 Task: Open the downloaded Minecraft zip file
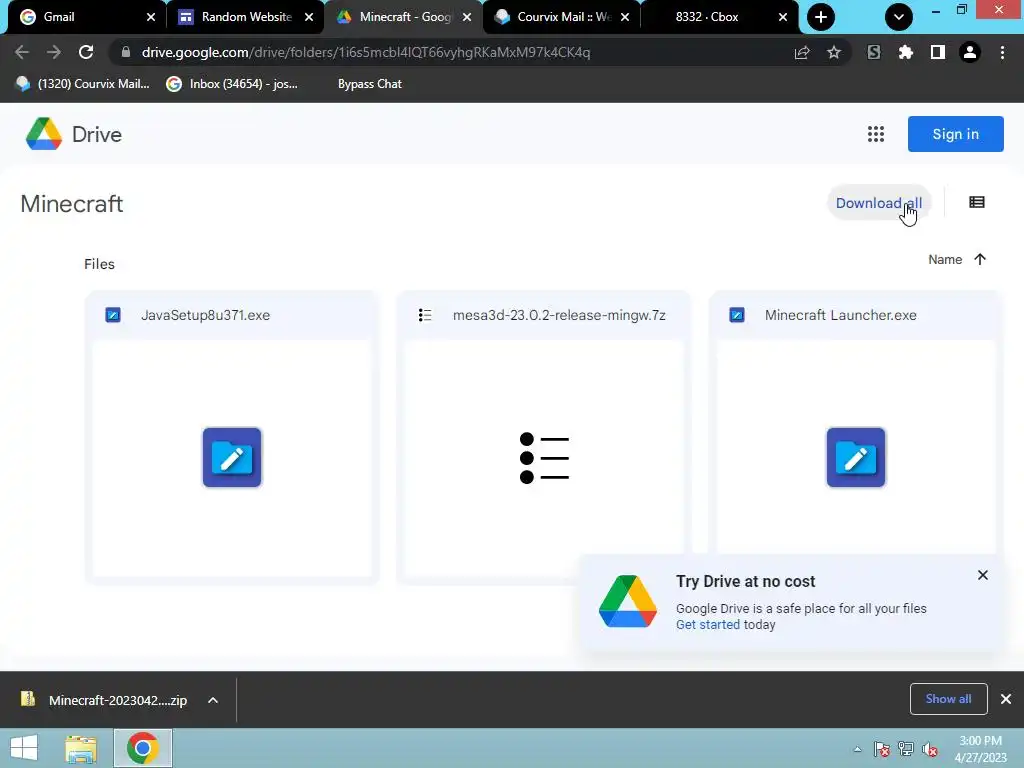(104, 700)
